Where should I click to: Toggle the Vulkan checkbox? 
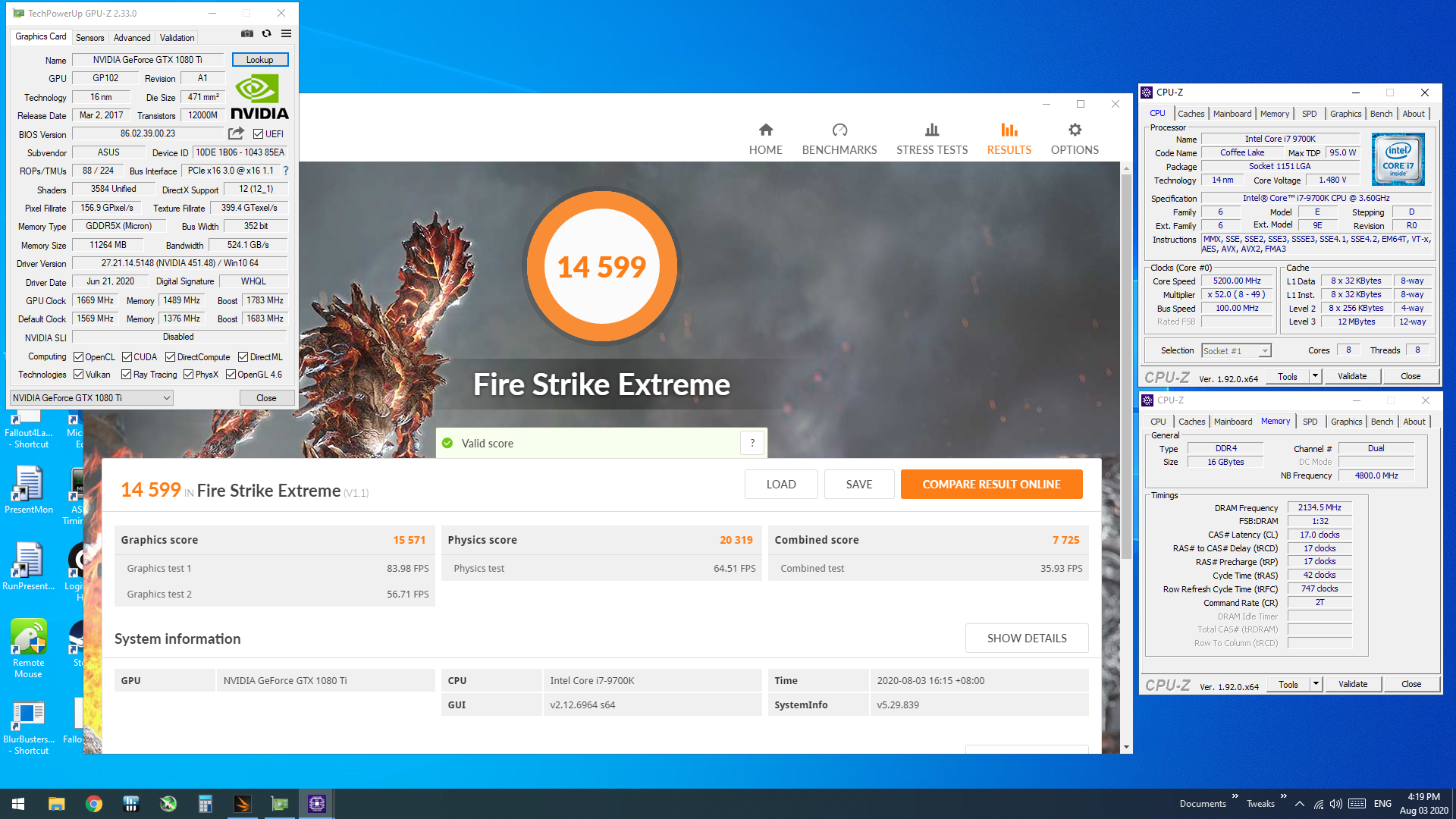(78, 375)
